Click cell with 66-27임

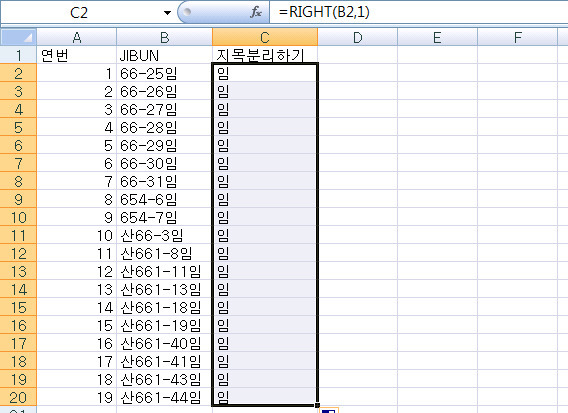(x=164, y=109)
